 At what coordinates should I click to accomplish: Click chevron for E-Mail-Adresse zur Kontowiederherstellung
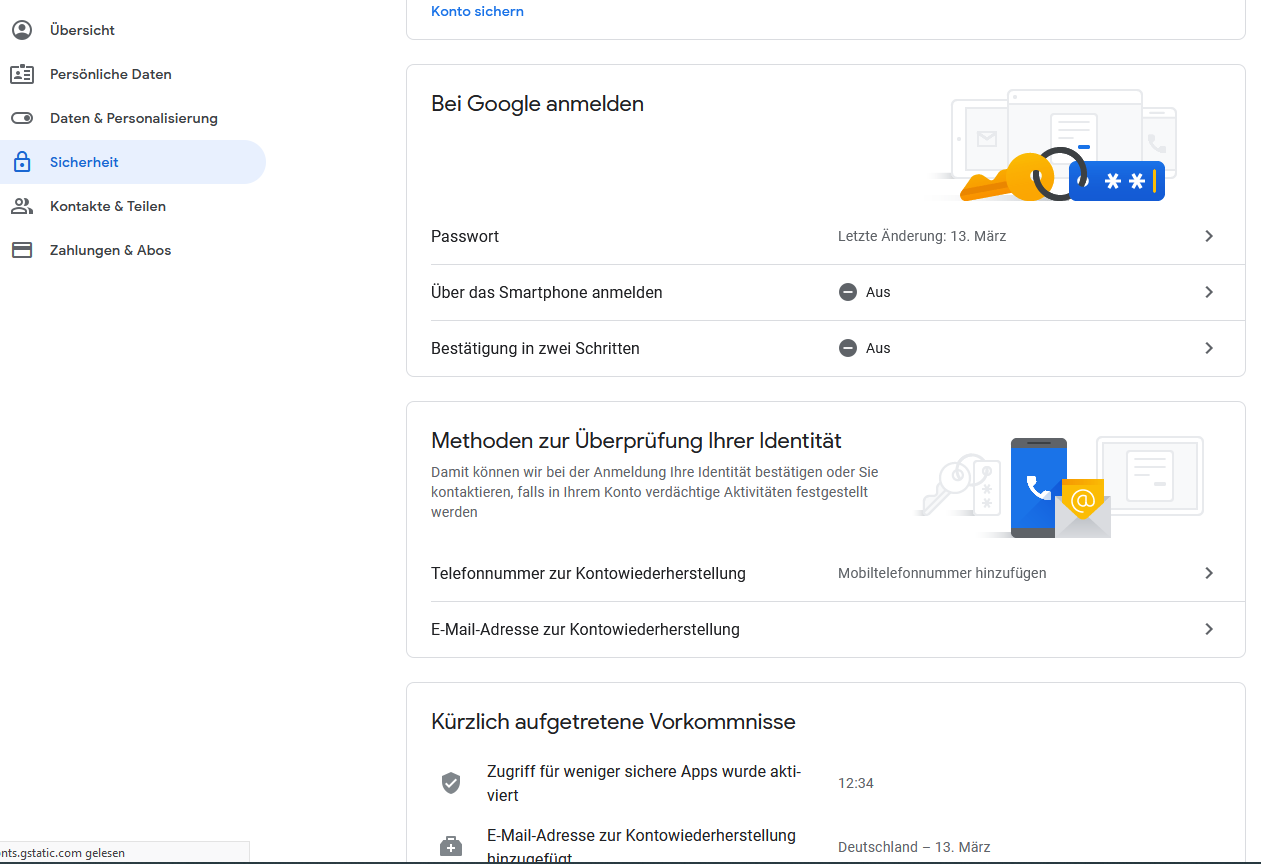pyautogui.click(x=1209, y=629)
